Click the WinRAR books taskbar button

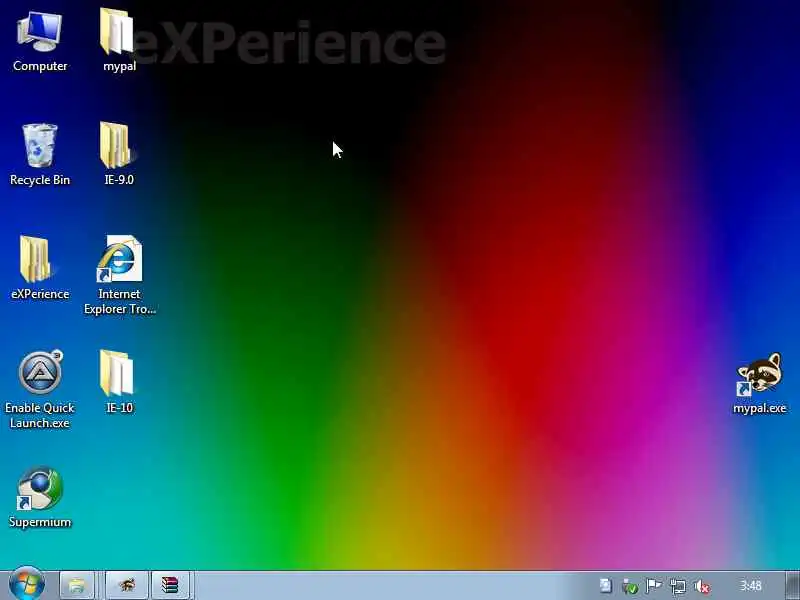[x=170, y=585]
